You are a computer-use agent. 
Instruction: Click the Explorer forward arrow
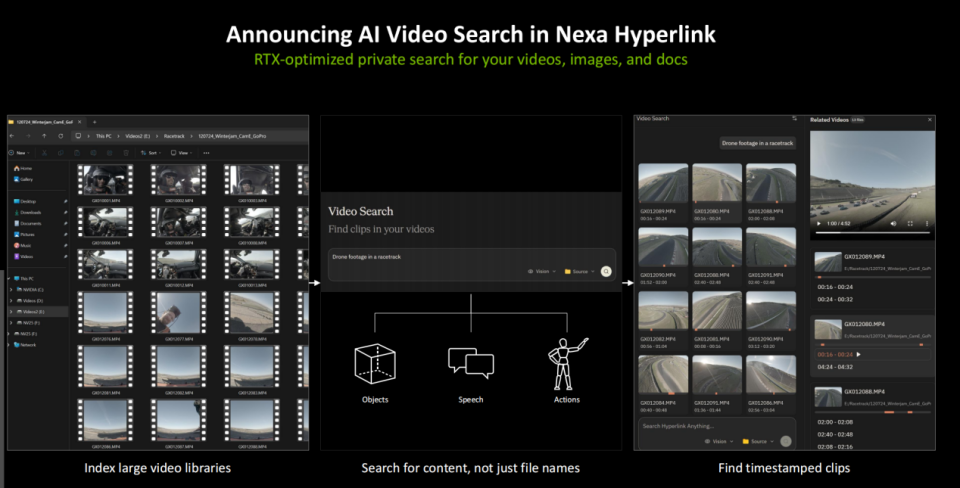tap(28, 136)
